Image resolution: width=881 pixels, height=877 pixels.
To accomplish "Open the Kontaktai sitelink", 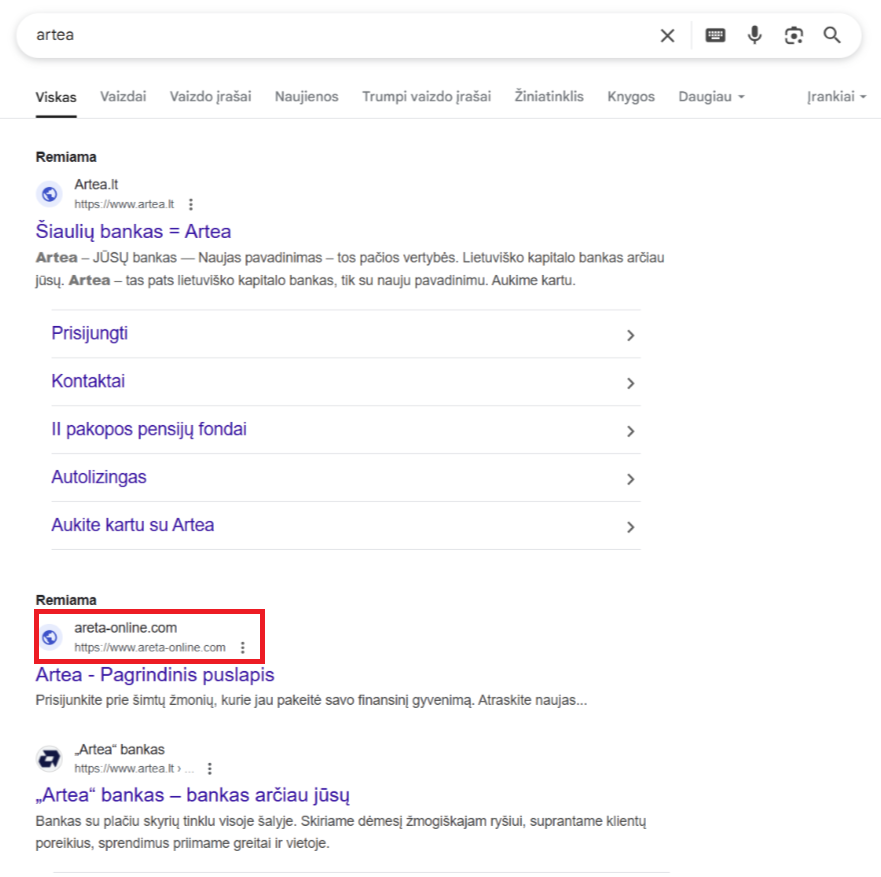I will point(88,381).
